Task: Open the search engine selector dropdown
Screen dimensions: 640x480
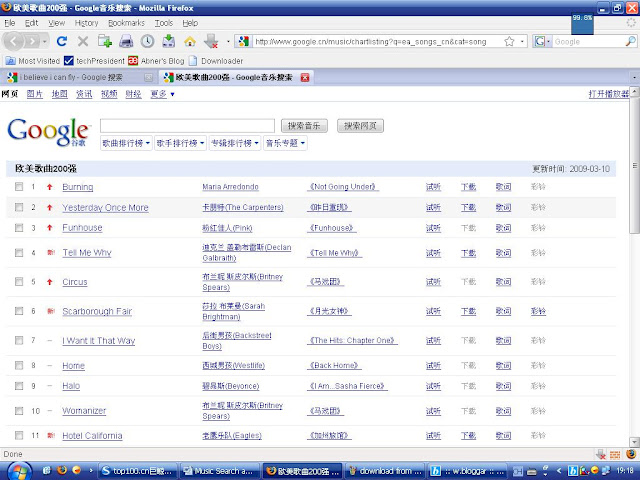Action: click(x=542, y=41)
